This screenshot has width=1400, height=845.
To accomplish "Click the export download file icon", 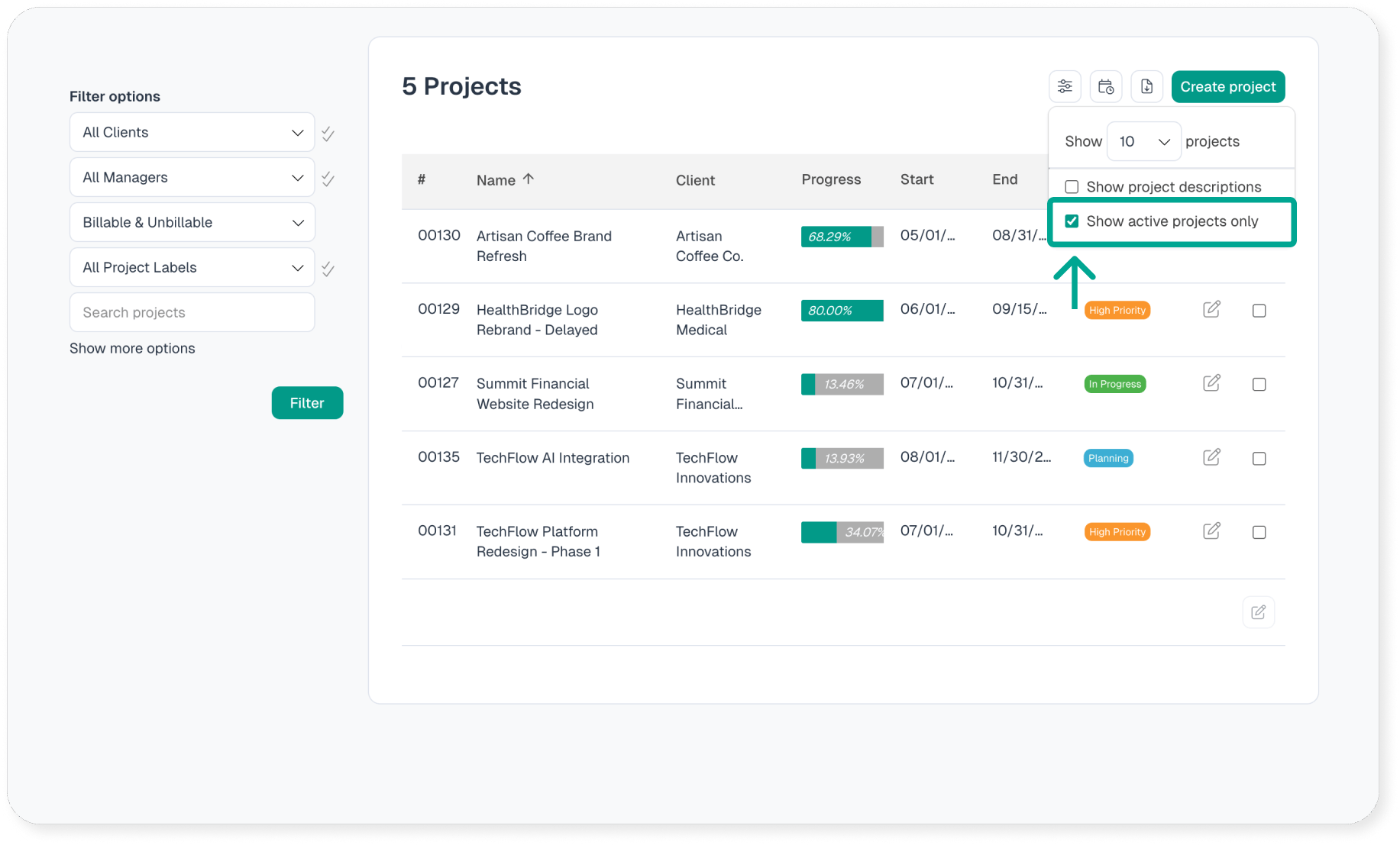I will [1146, 87].
